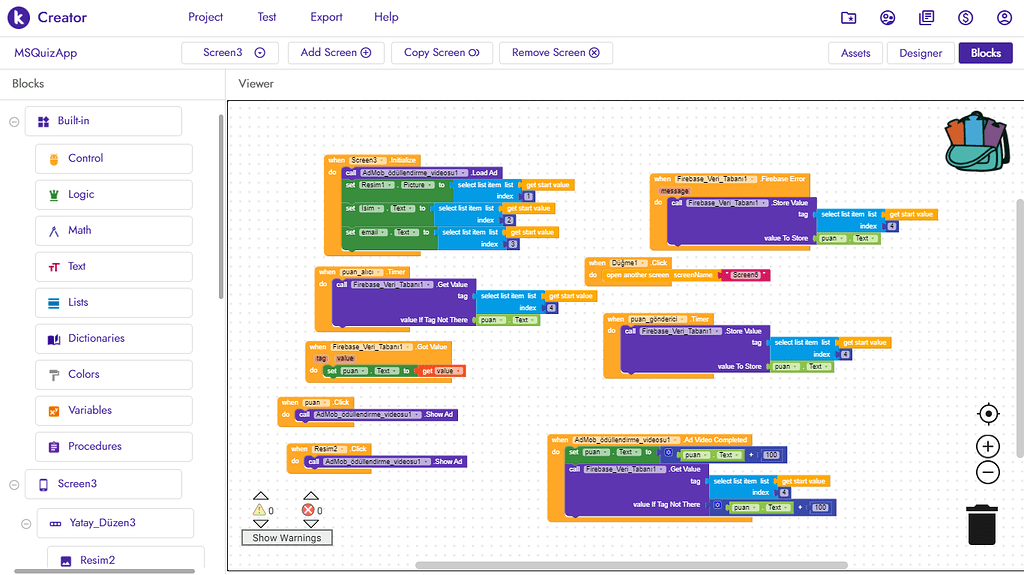Switch to the Designer view

pyautogui.click(x=920, y=53)
